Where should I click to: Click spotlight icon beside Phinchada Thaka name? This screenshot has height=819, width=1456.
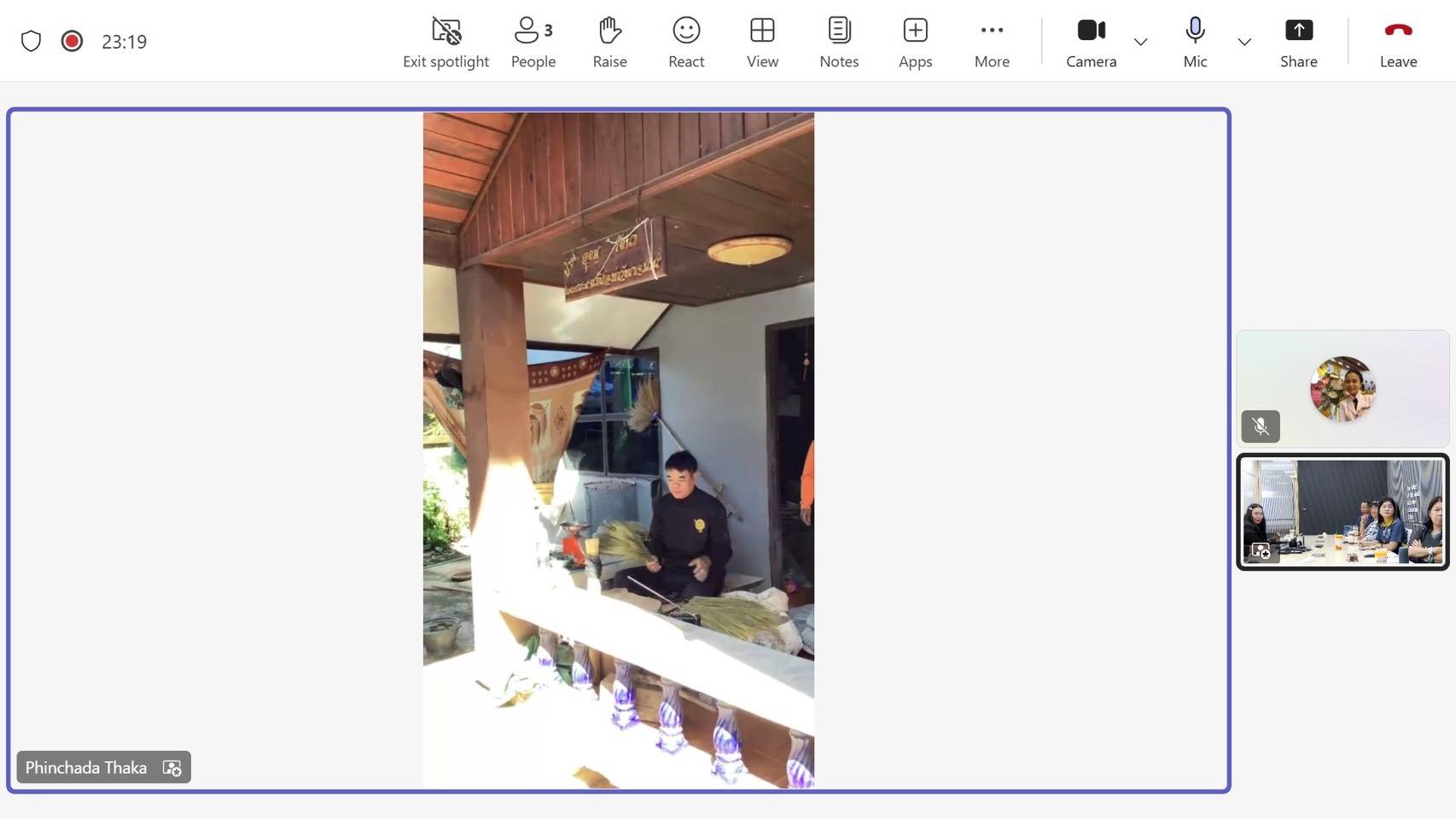click(172, 768)
